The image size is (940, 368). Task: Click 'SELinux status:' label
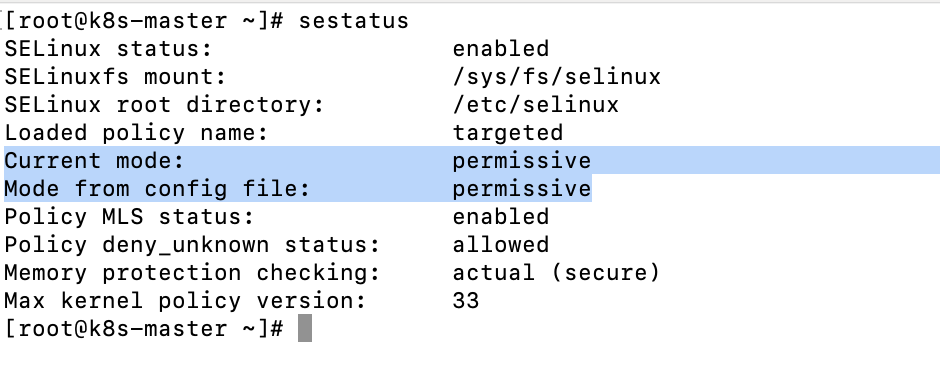tap(108, 49)
